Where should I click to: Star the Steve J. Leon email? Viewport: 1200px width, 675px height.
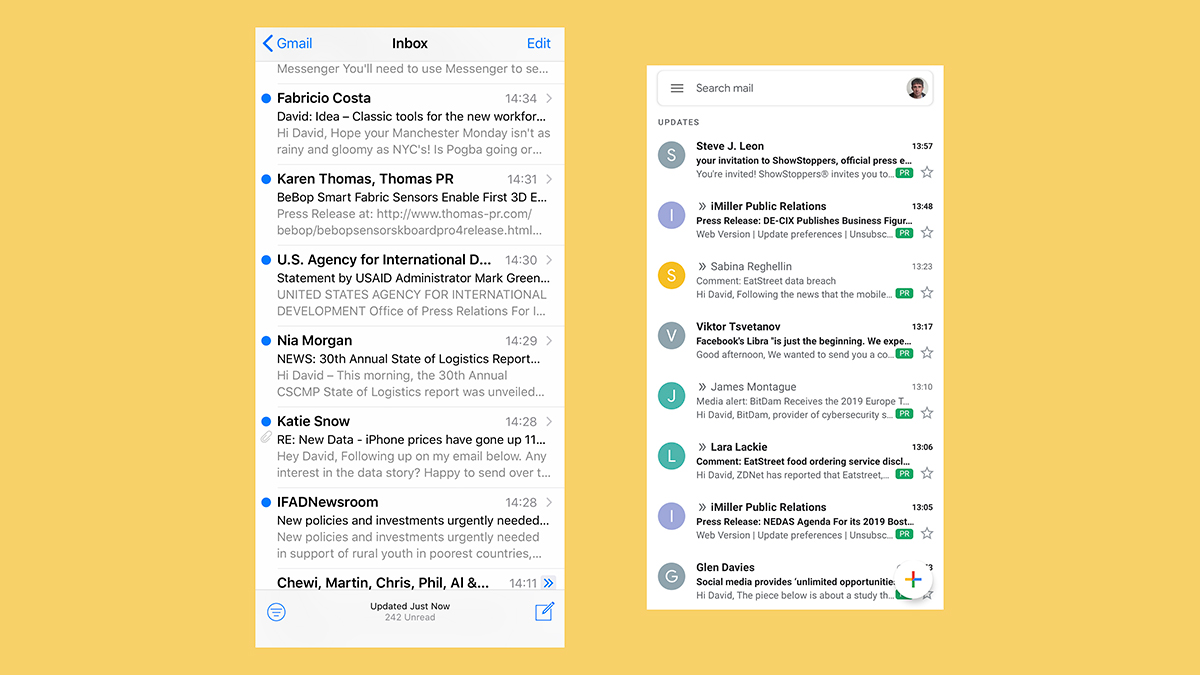coord(927,173)
